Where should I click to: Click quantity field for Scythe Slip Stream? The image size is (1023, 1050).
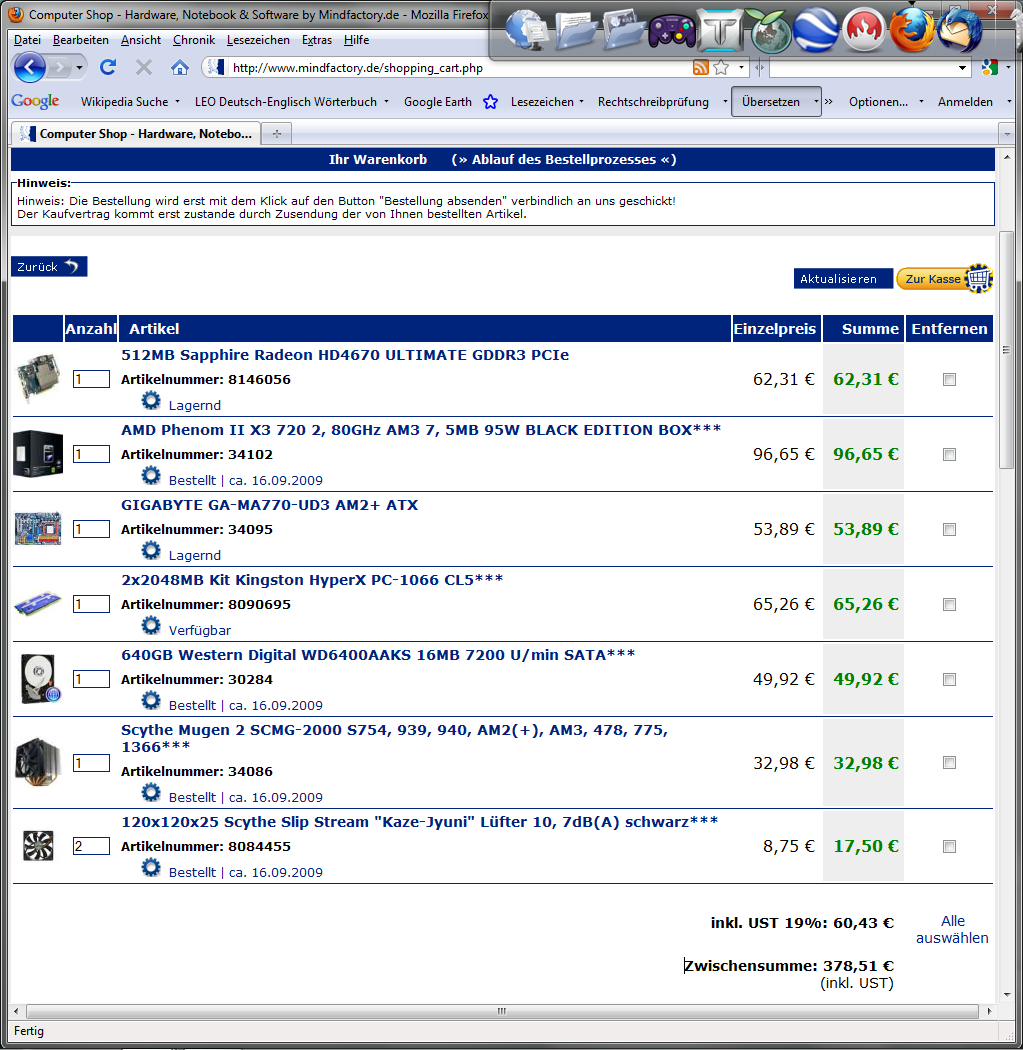[91, 846]
